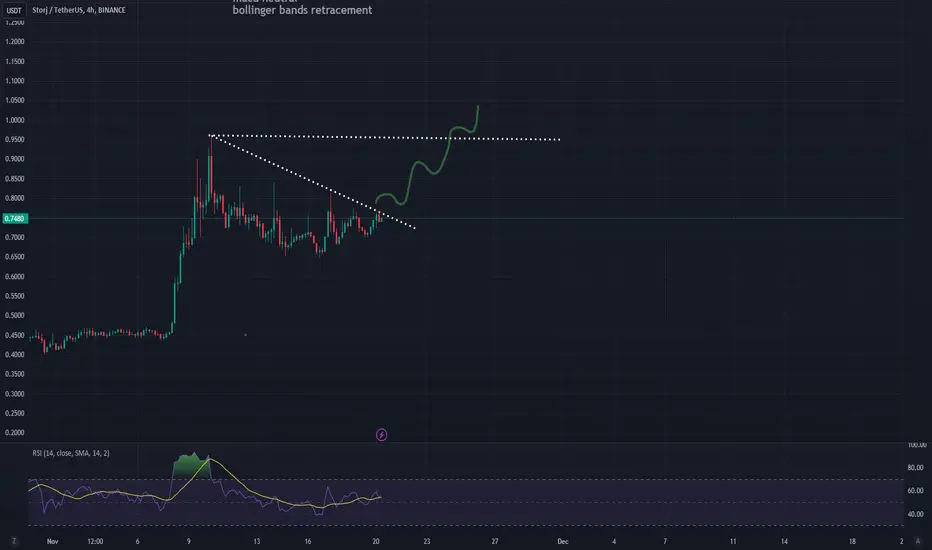Click the Nov date axis label
This screenshot has height=550, width=932.
point(52,542)
